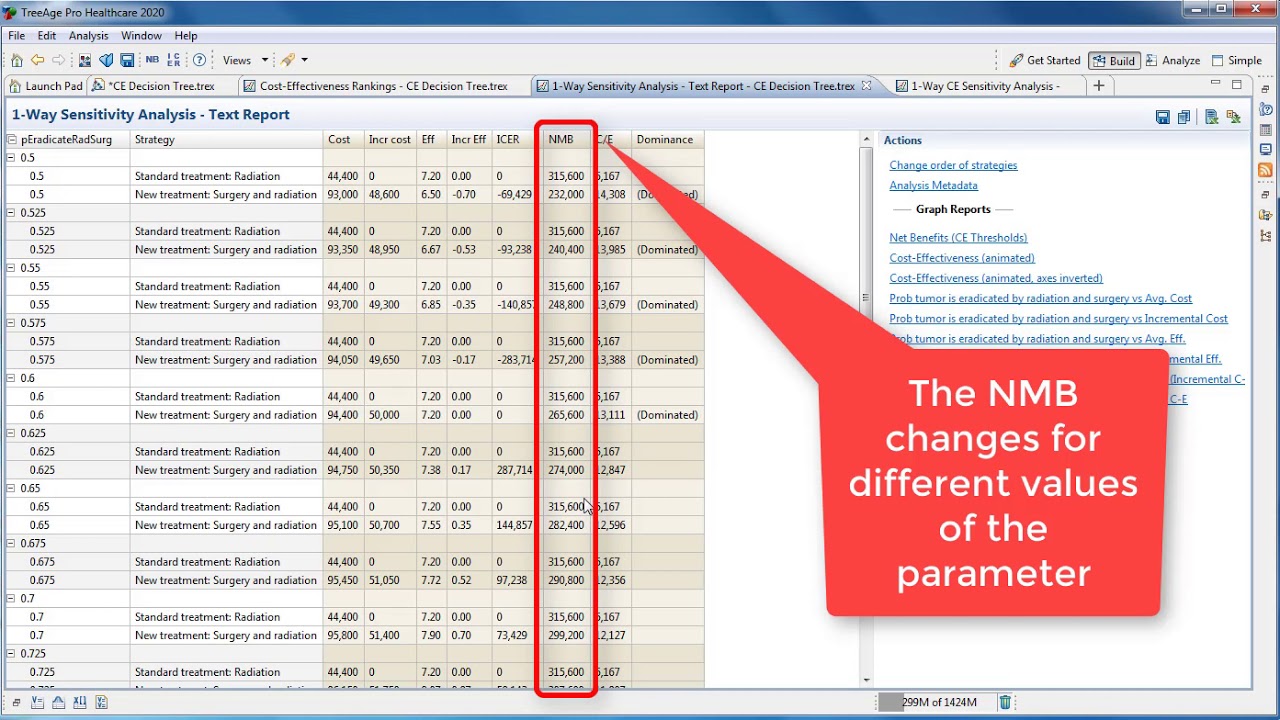1280x720 pixels.
Task: Collapse the 0.6 parameter group
Action: tap(12, 378)
